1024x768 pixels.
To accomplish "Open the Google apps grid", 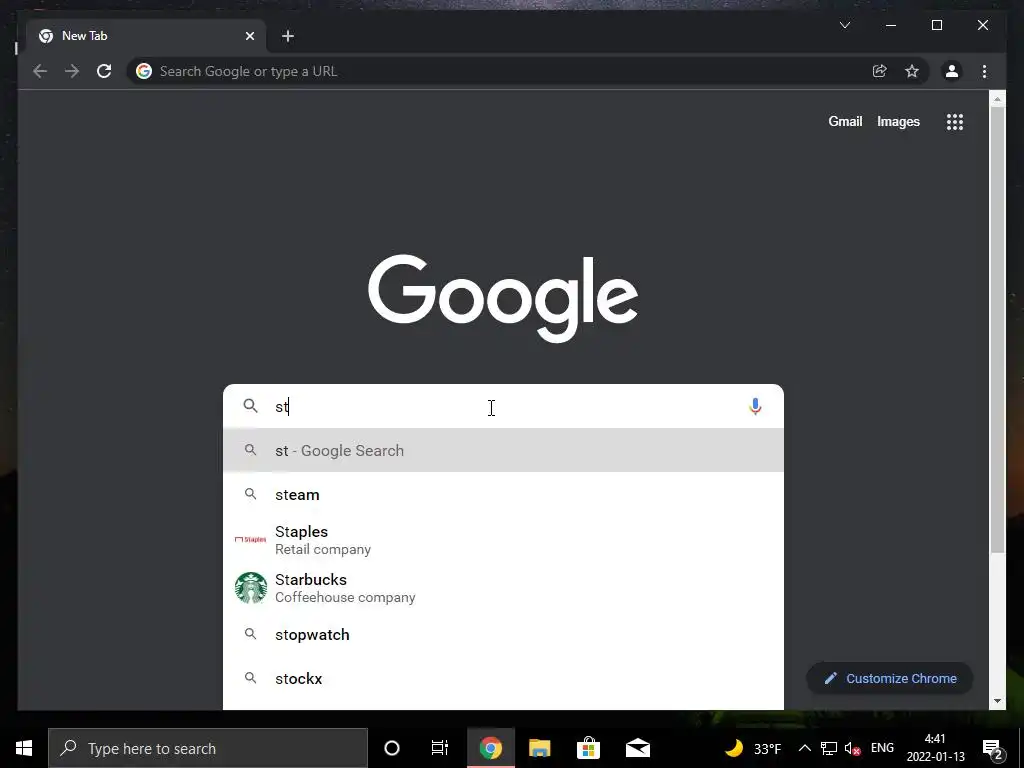I will tap(955, 121).
